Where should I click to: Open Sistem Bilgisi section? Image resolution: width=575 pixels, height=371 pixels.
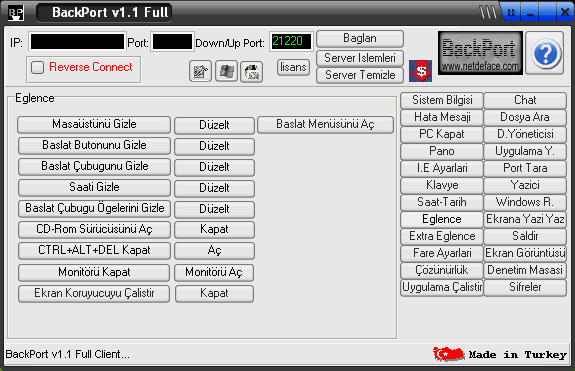[442, 100]
